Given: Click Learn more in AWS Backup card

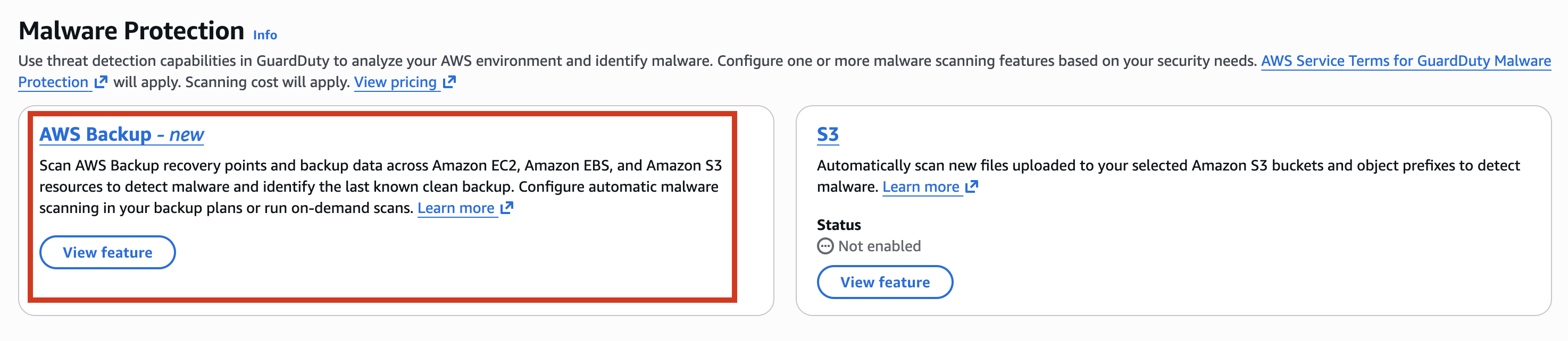Looking at the screenshot, I should pyautogui.click(x=456, y=208).
